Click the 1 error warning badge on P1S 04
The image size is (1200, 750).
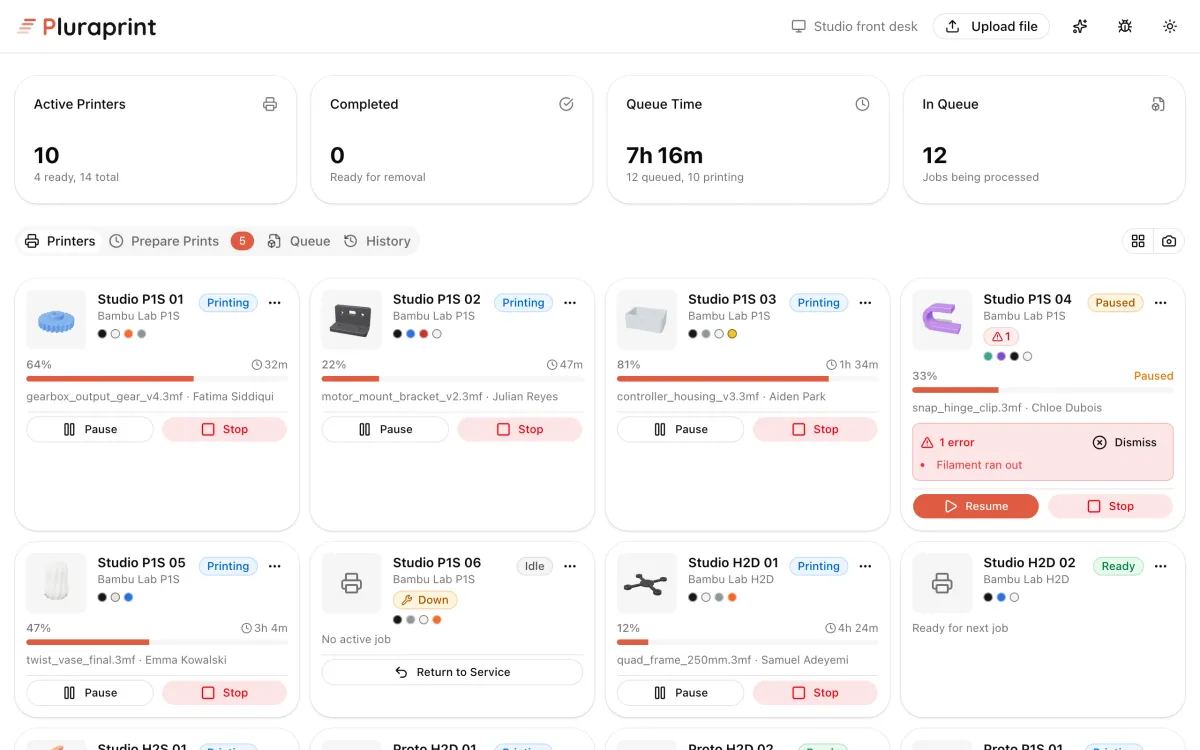tap(1001, 336)
